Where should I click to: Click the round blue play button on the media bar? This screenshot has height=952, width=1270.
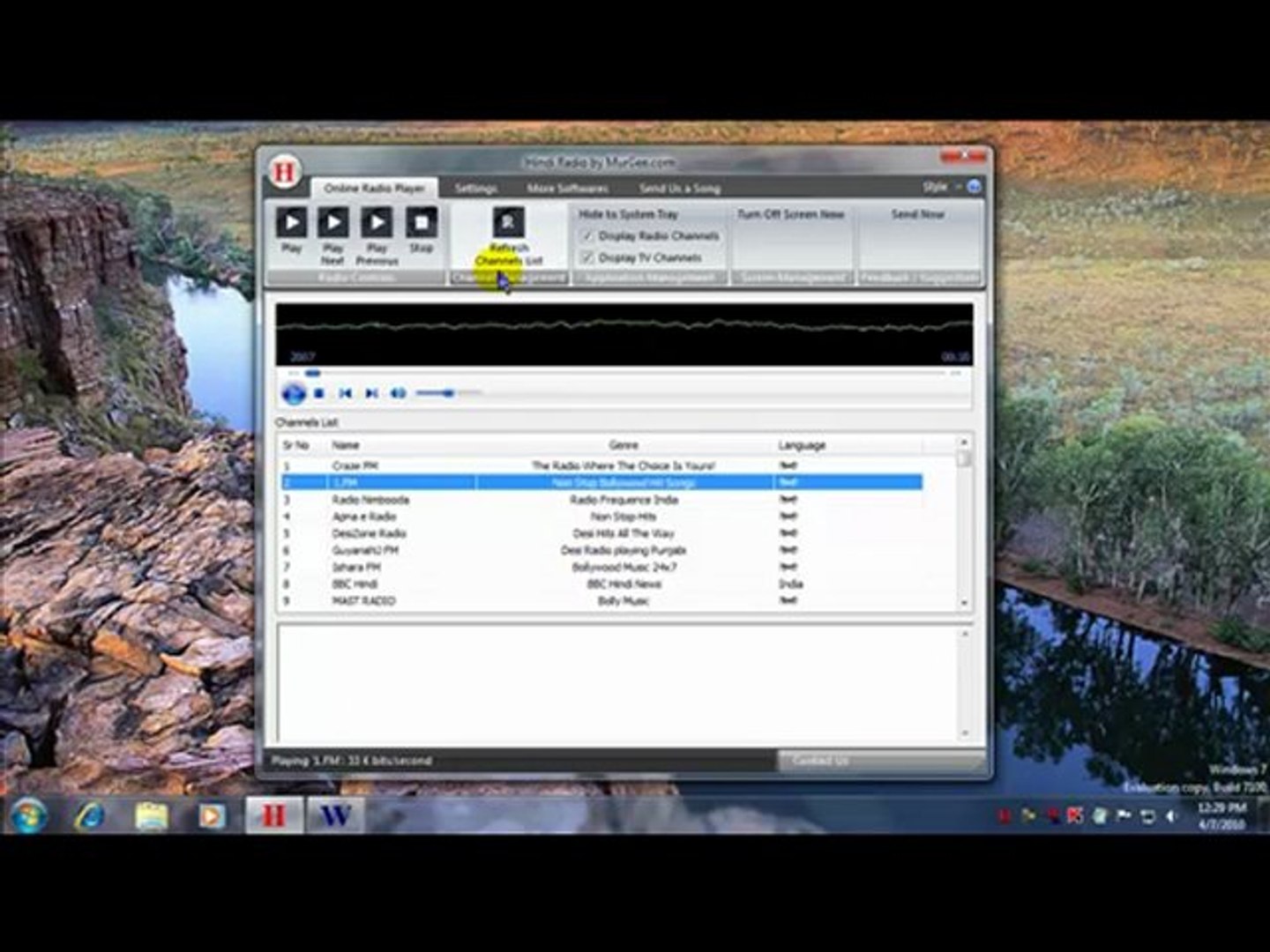[293, 393]
